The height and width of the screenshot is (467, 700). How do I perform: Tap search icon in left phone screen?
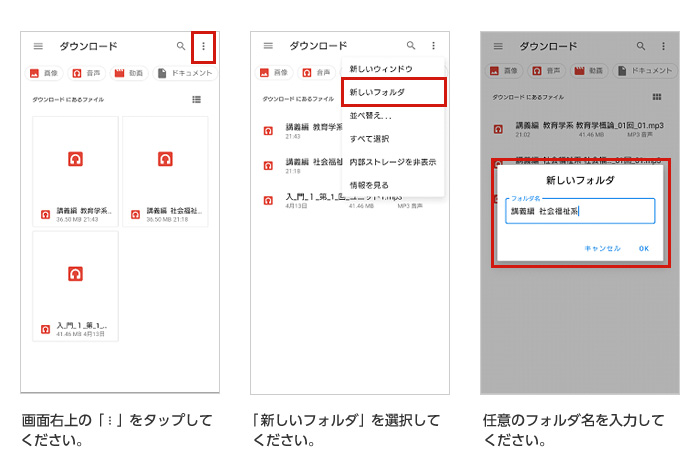(x=181, y=46)
